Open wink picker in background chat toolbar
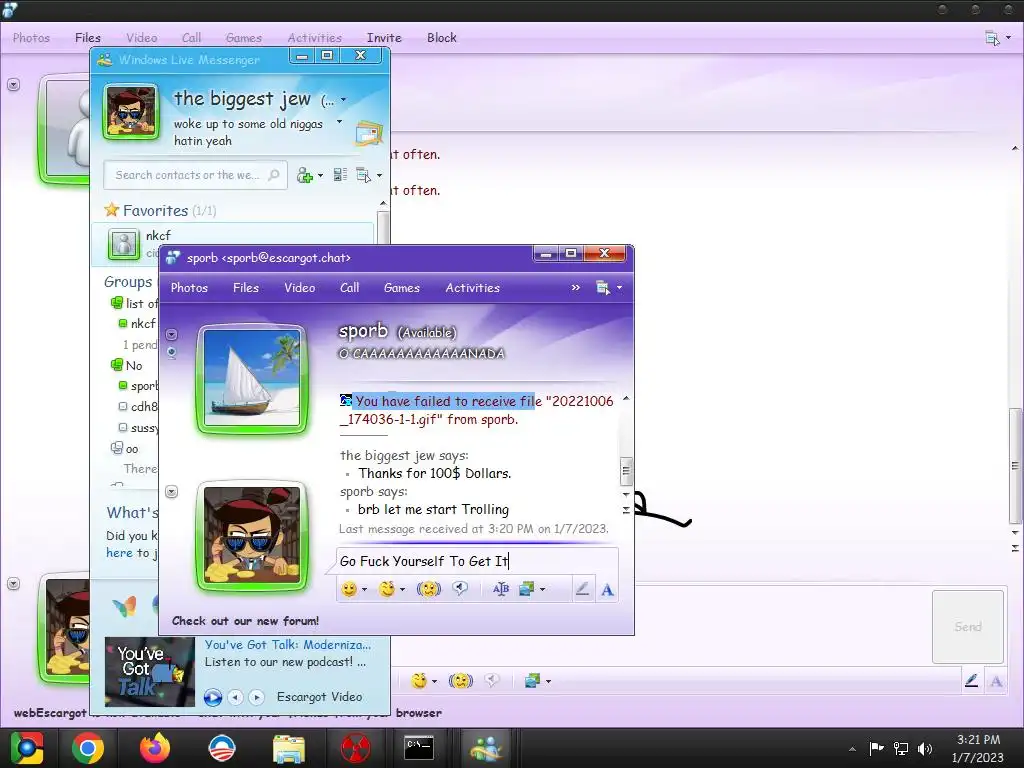1024x768 pixels. (x=419, y=681)
